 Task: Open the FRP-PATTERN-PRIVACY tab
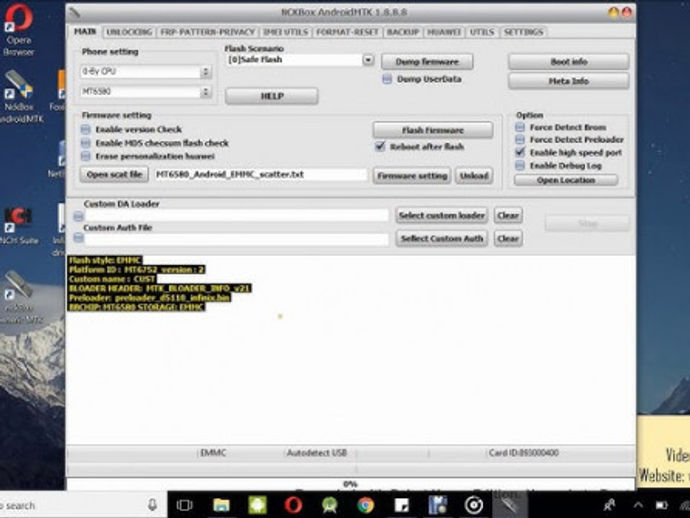(207, 32)
